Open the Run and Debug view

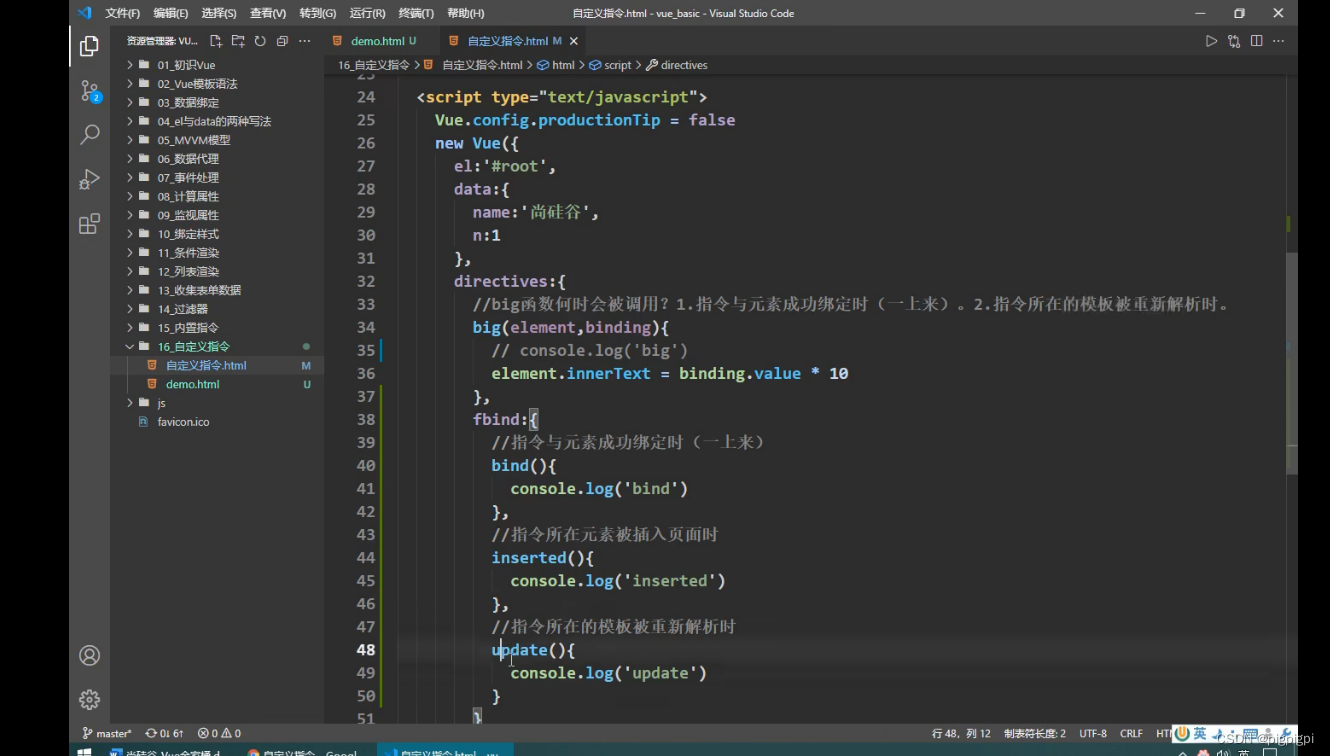[x=89, y=179]
